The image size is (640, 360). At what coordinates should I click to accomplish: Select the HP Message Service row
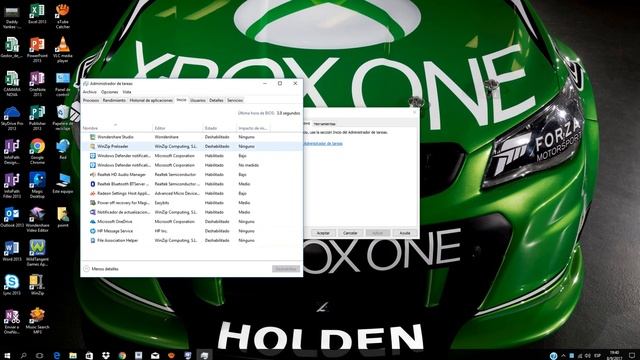(192, 231)
